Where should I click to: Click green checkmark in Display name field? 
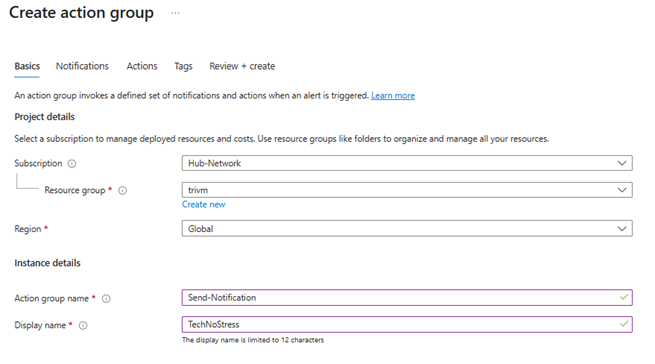(x=624, y=324)
